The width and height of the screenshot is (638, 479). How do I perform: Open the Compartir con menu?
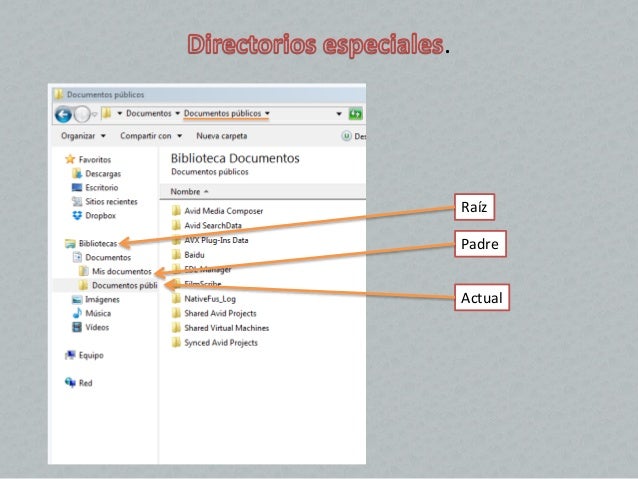[151, 136]
